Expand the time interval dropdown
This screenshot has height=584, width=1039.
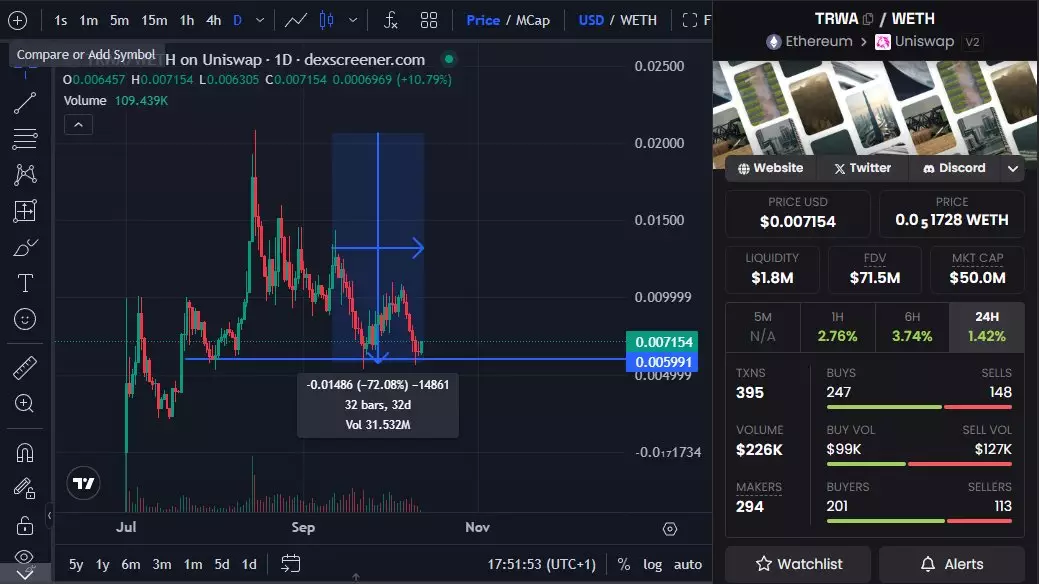click(x=260, y=20)
